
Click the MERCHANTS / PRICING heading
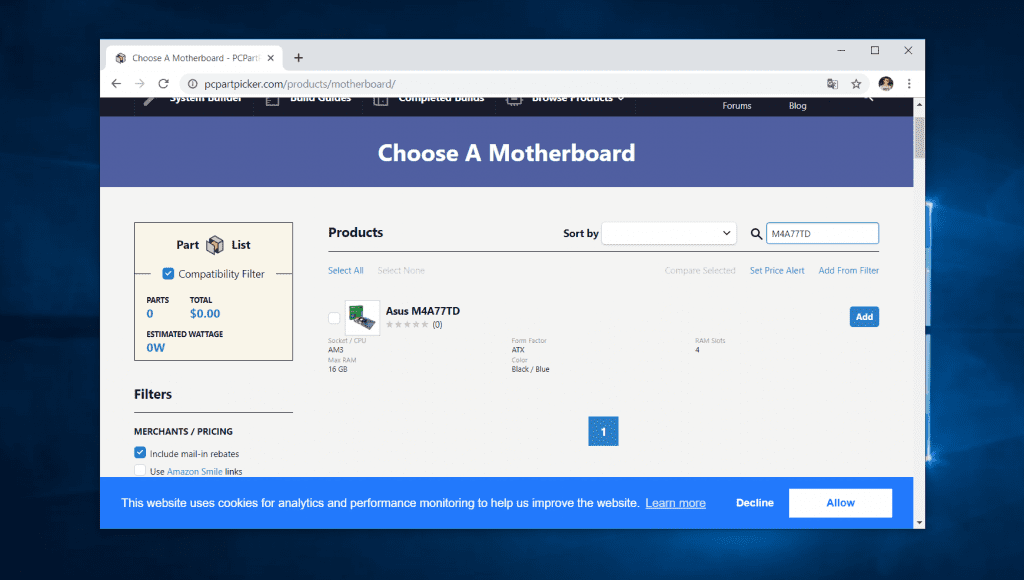pyautogui.click(x=184, y=431)
